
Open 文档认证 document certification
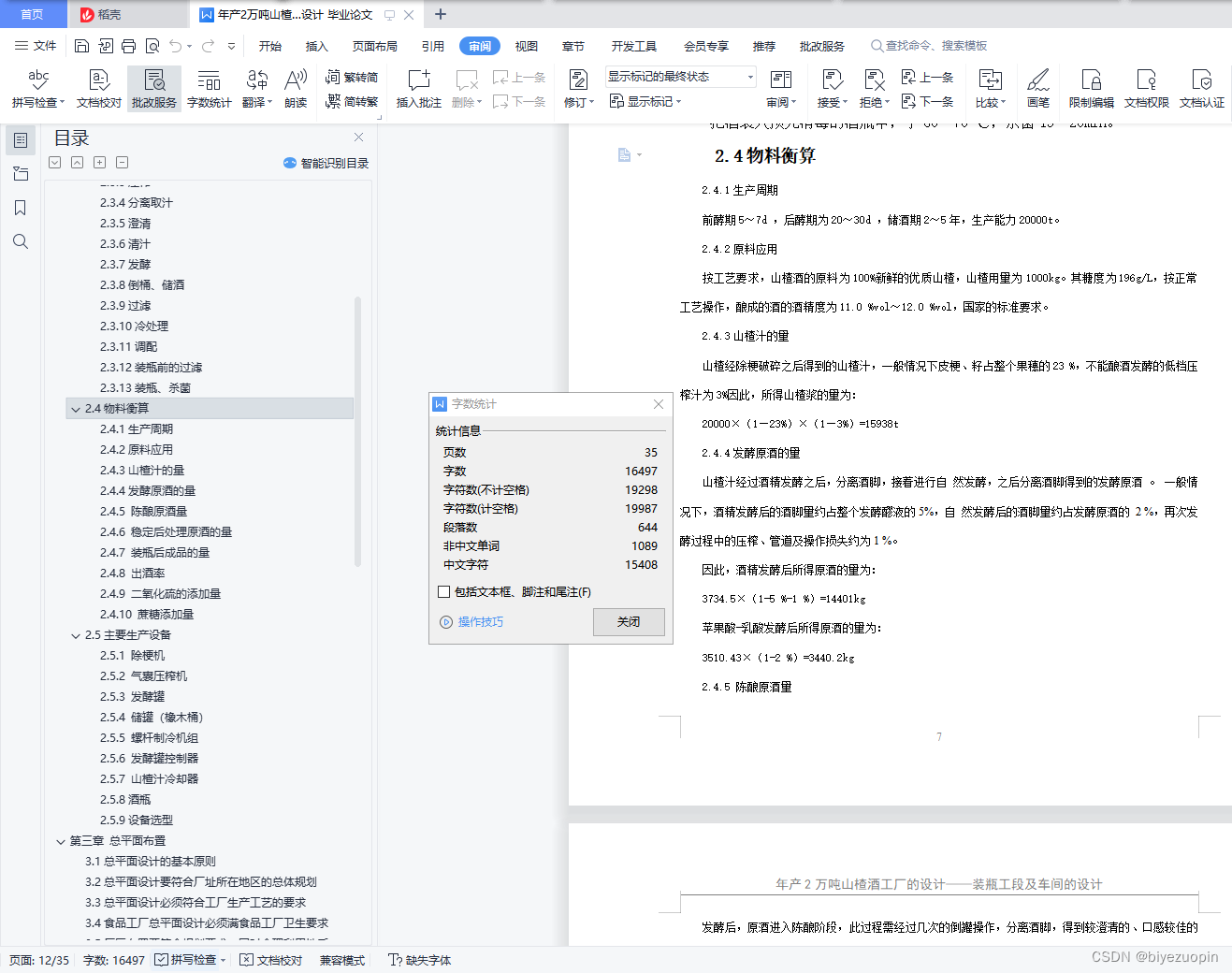click(x=1202, y=89)
